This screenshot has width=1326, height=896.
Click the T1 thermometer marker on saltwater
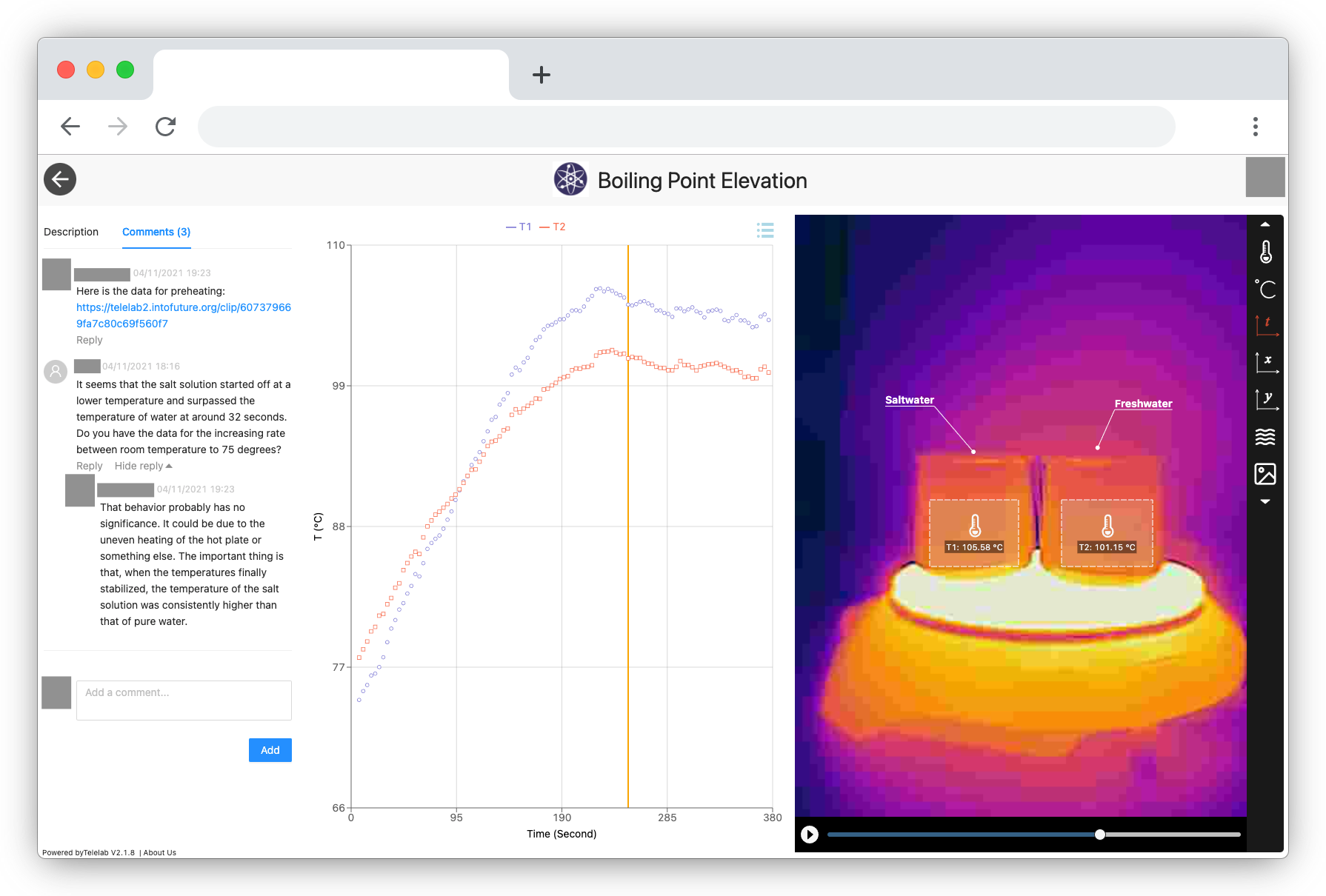tap(975, 526)
